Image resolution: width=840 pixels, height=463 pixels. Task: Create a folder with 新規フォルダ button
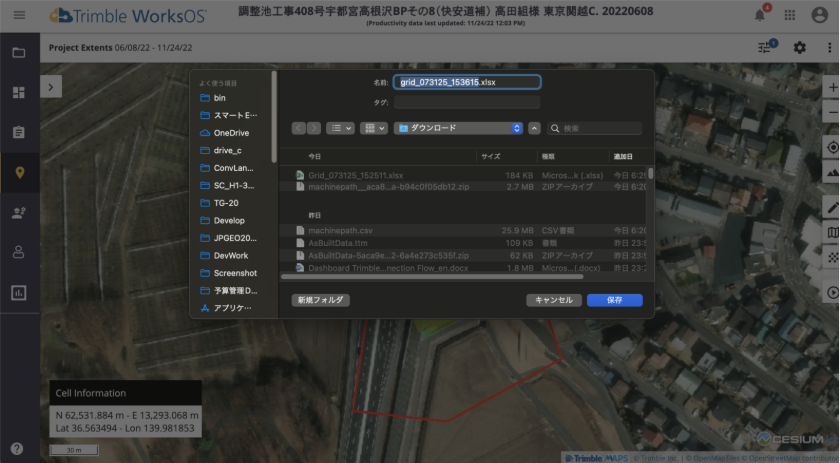tap(320, 300)
